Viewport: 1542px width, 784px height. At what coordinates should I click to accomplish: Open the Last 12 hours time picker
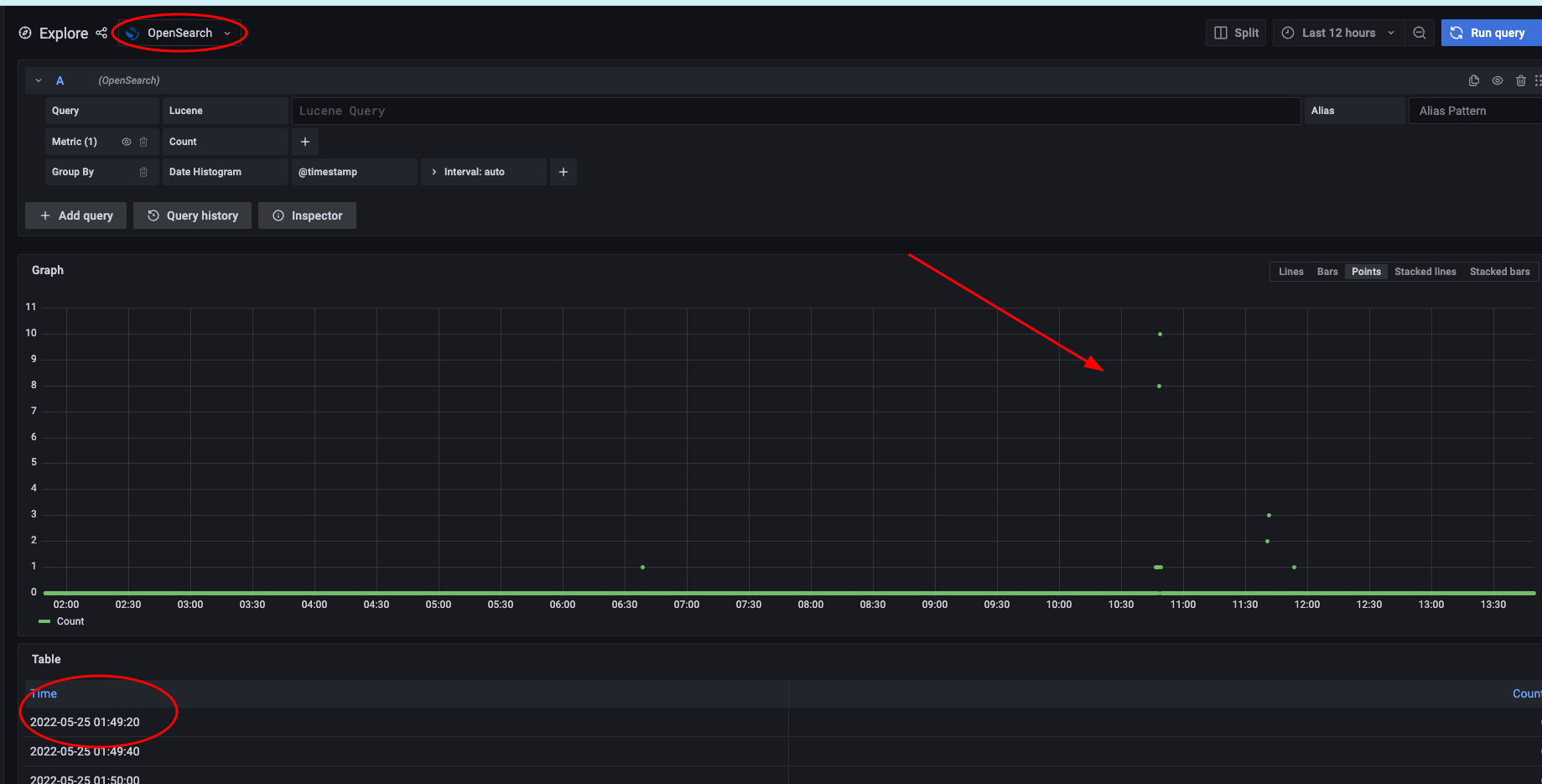(x=1337, y=33)
